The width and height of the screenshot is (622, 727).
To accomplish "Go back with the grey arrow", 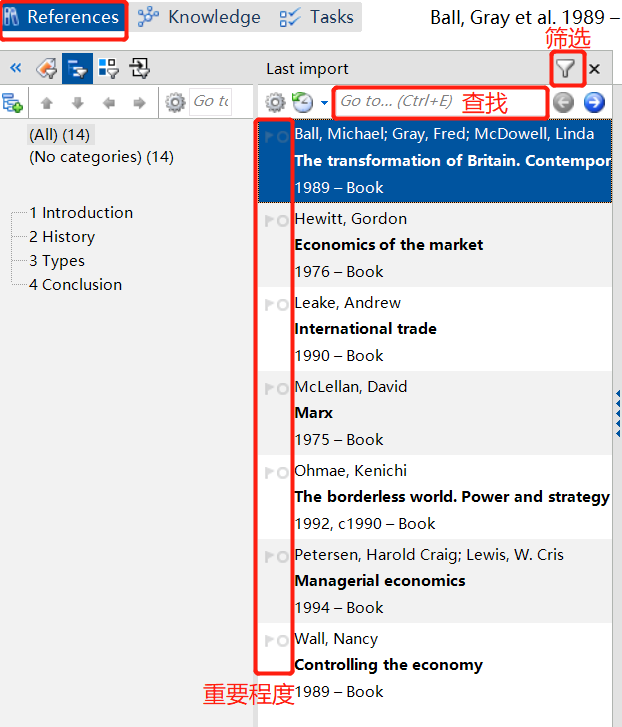I will coord(564,102).
